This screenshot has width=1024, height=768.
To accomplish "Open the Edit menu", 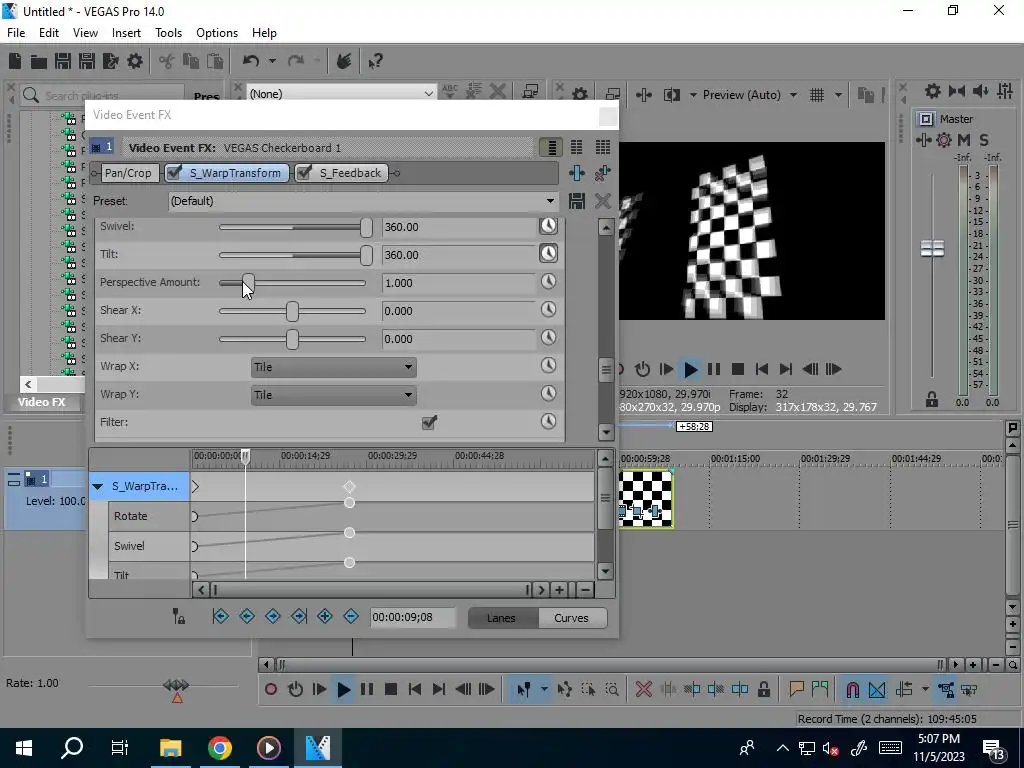I will pos(49,33).
